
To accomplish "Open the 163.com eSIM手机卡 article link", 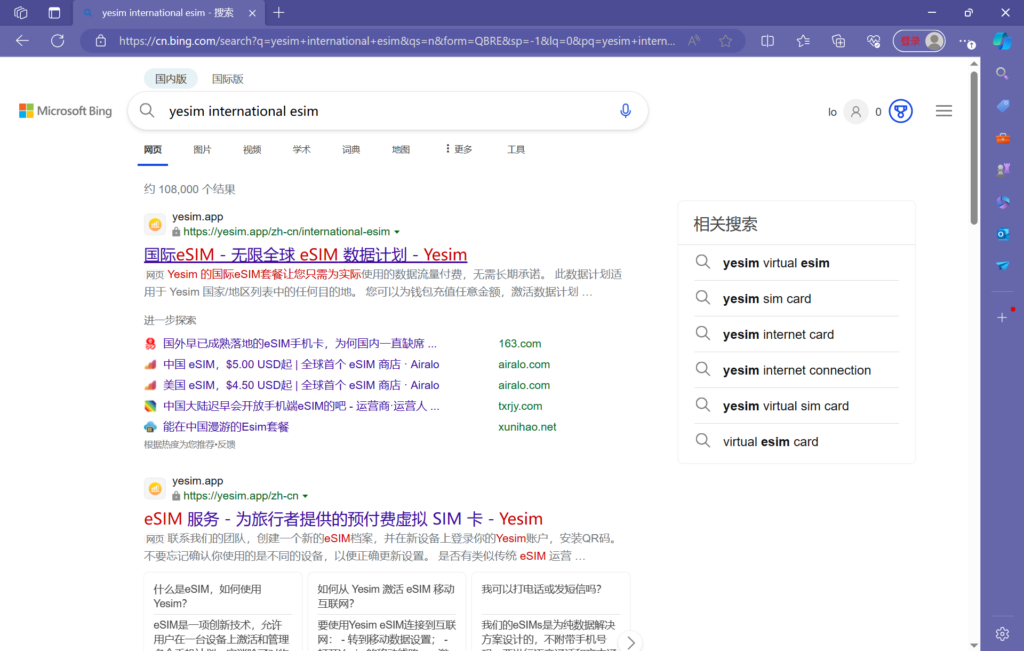I will 300,343.
